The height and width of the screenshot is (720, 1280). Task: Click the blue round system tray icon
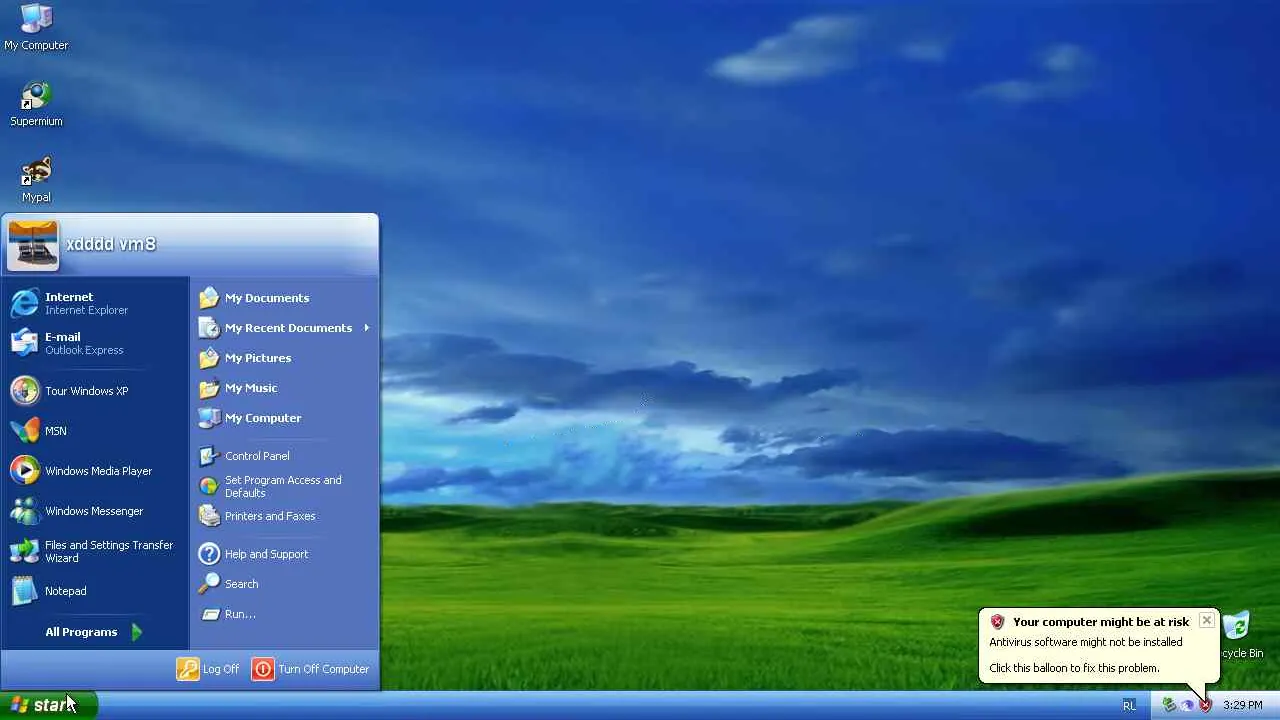tap(1187, 705)
